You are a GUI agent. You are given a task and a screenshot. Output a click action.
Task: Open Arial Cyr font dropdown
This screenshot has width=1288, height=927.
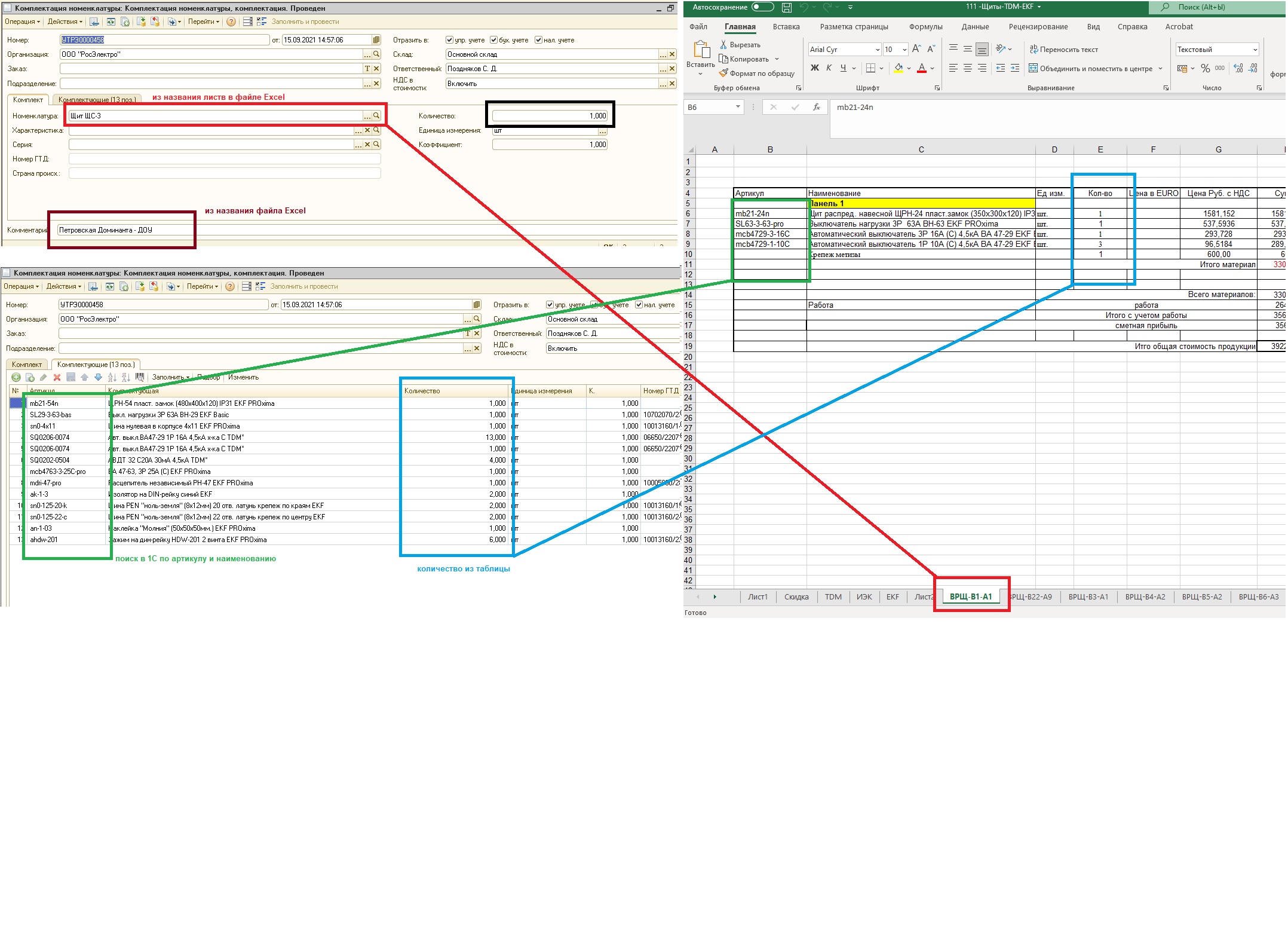point(877,50)
